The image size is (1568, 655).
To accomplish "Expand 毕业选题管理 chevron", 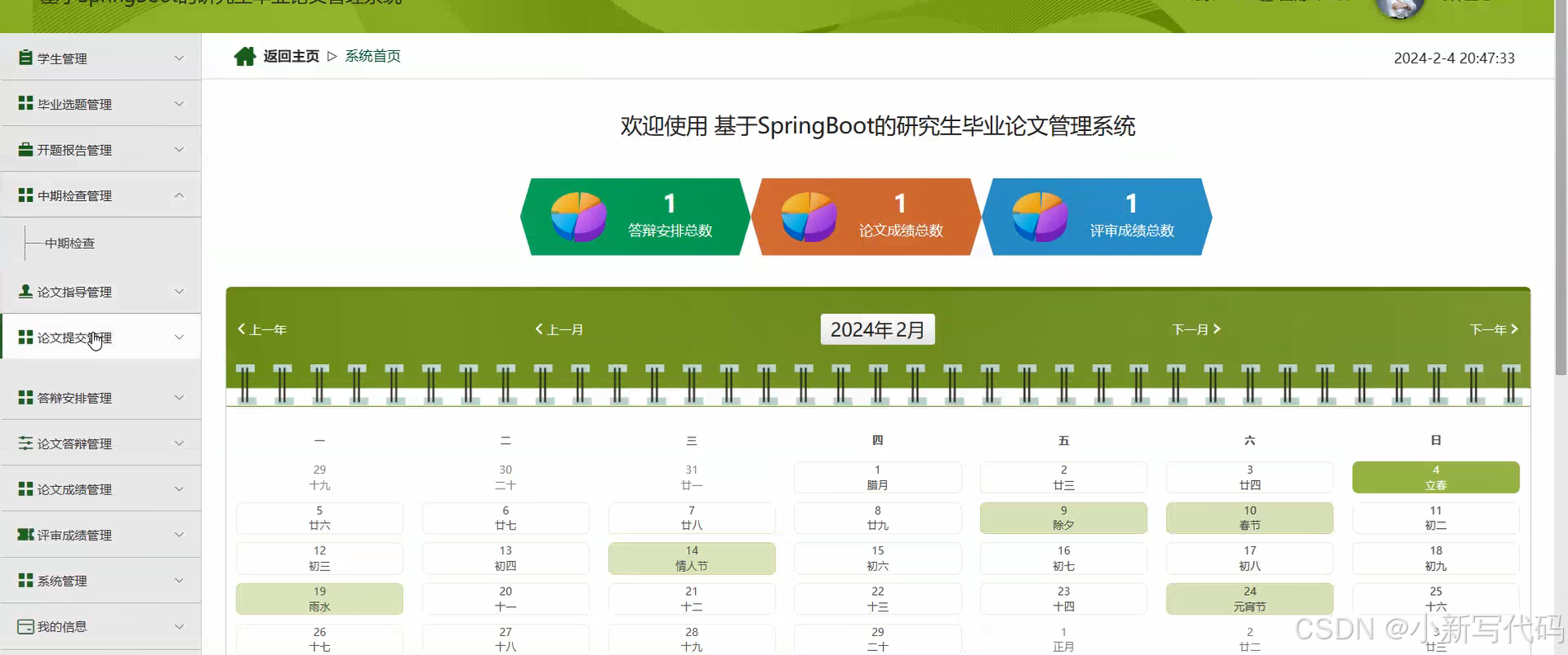I will tap(179, 103).
